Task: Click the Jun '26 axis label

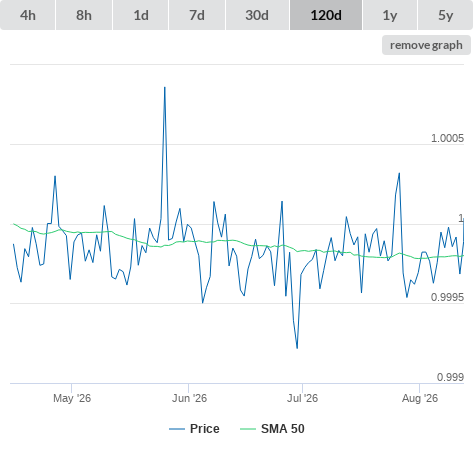Action: 189,398
